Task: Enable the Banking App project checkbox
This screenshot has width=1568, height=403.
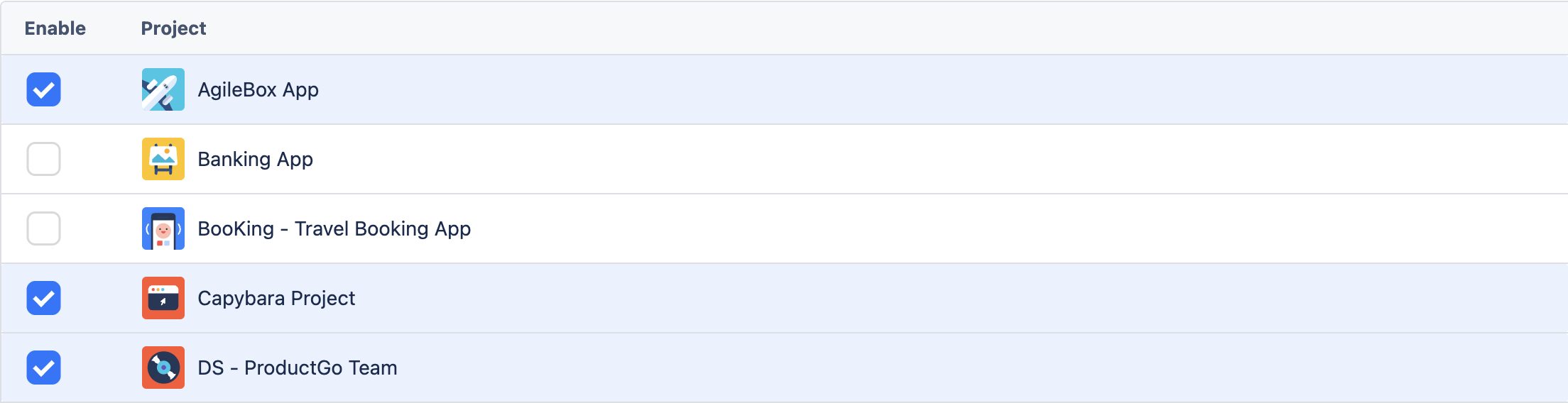Action: click(43, 159)
